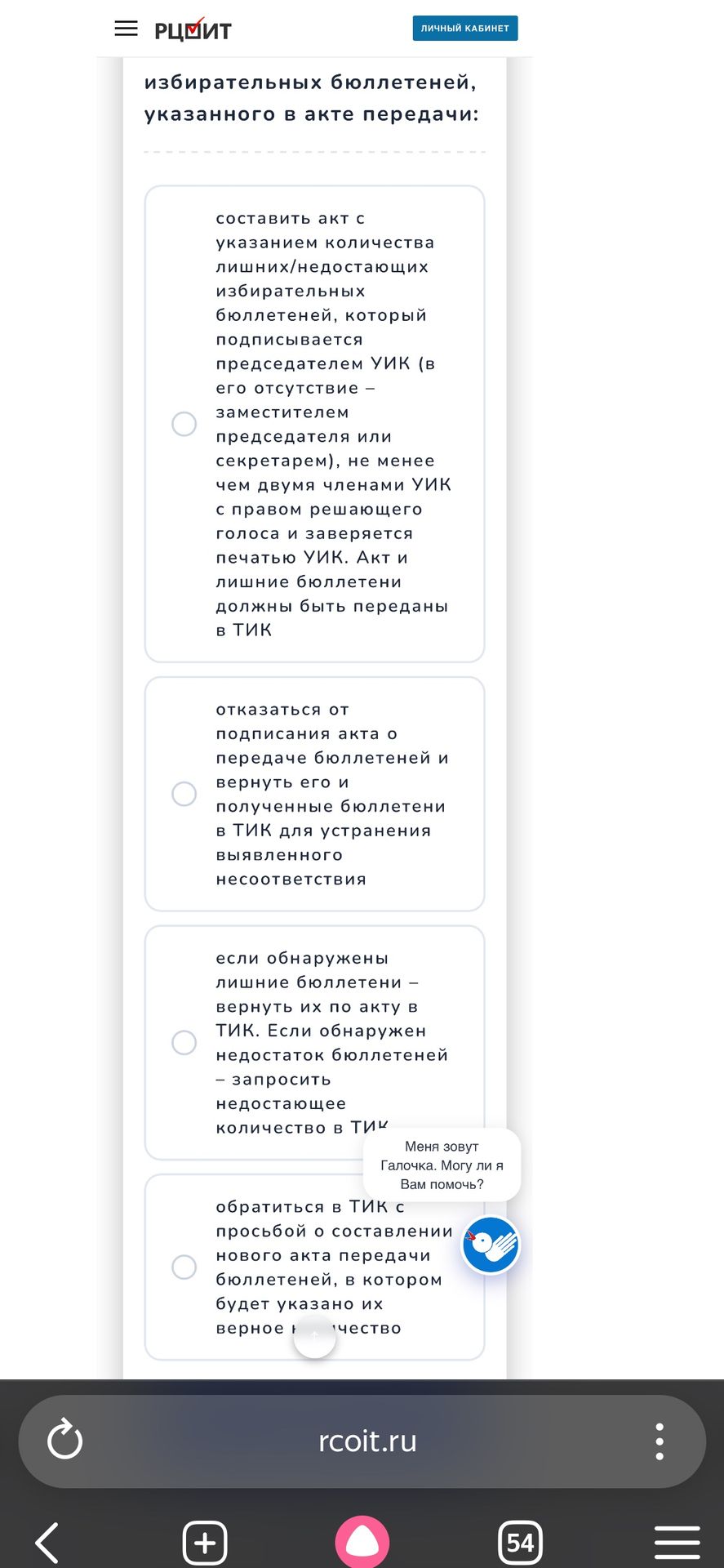Add a new browser tab
Screen dimensions: 724x1568
(205, 1543)
